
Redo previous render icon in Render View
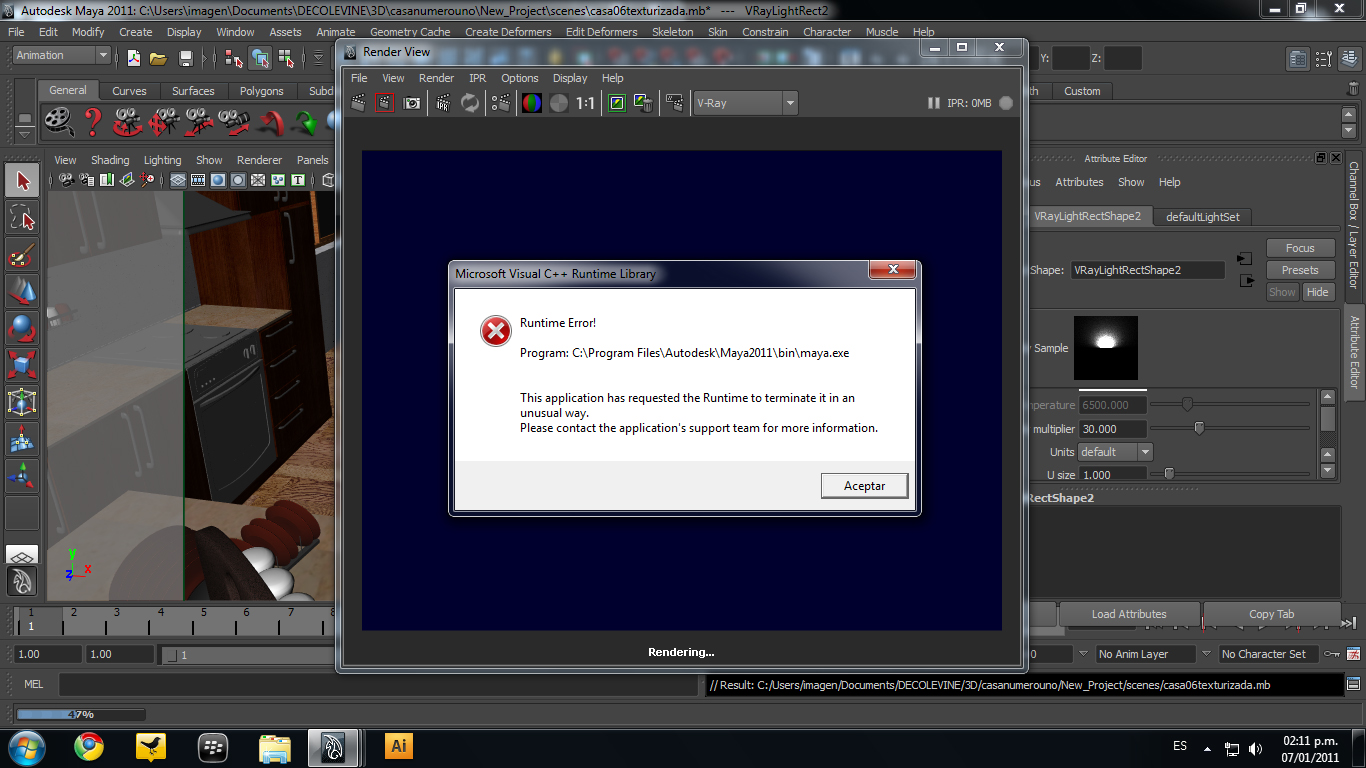click(360, 102)
